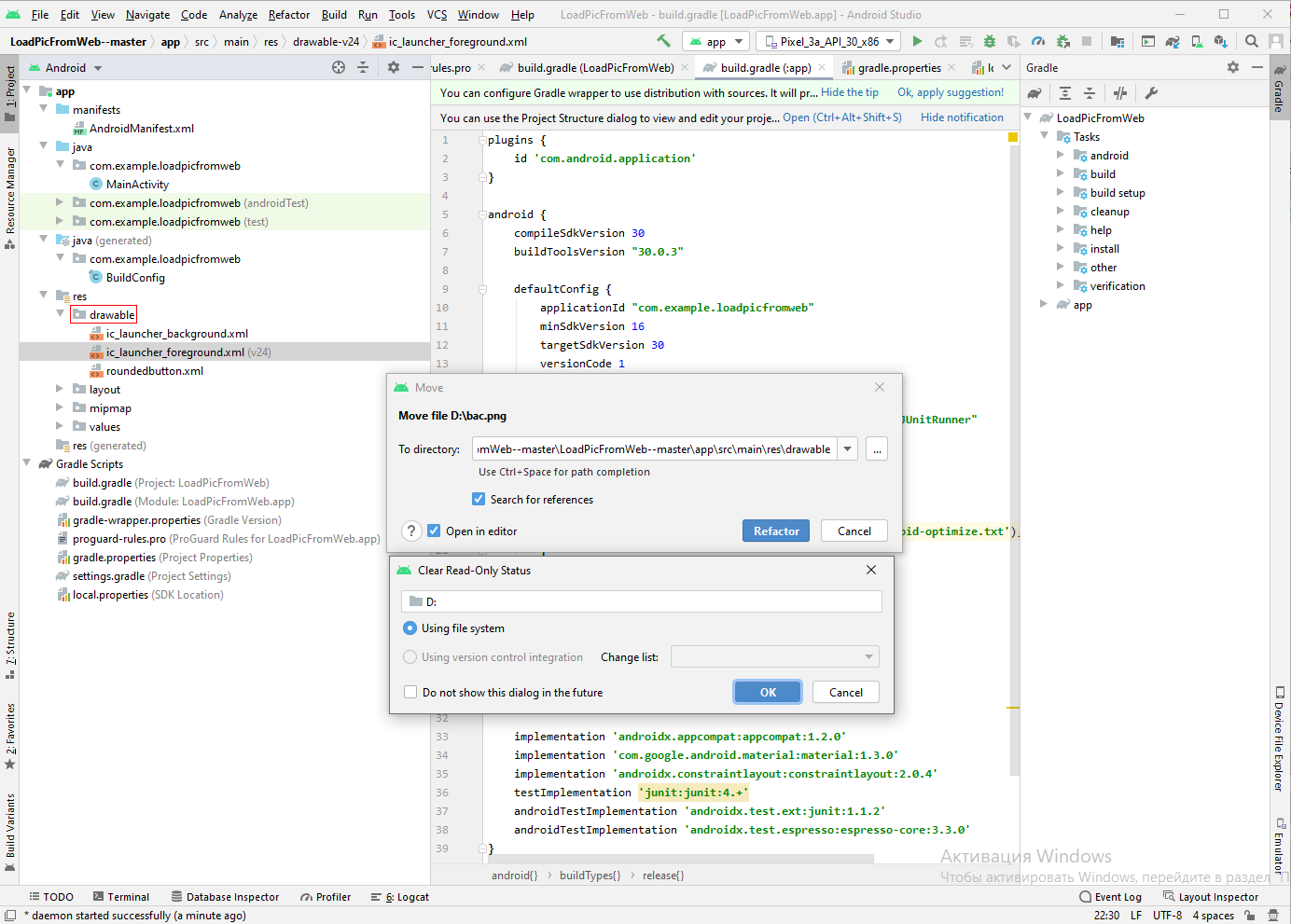Open Project panel settings gear

click(394, 67)
